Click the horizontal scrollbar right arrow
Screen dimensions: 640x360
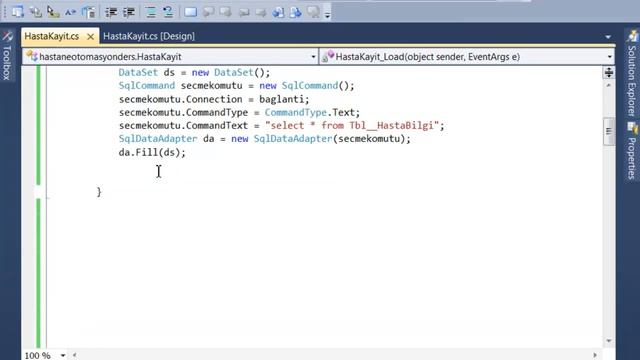click(595, 355)
